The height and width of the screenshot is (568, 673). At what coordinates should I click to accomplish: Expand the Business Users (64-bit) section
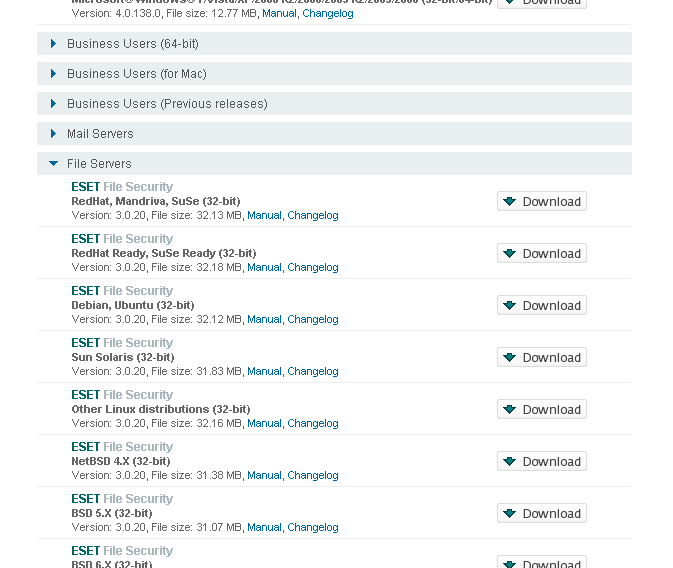point(334,43)
